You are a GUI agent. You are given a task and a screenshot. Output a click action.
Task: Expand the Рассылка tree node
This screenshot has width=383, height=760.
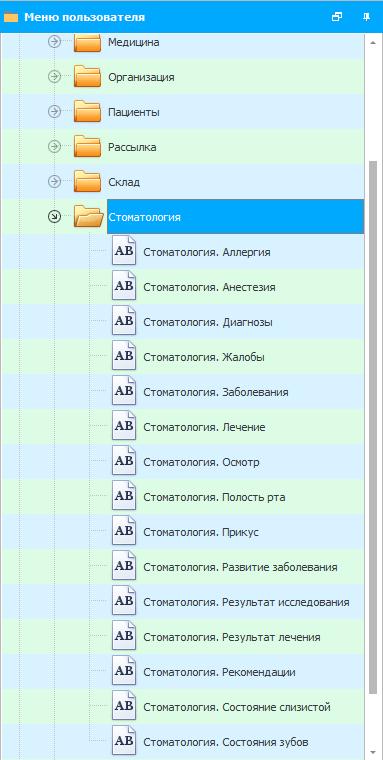point(54,146)
